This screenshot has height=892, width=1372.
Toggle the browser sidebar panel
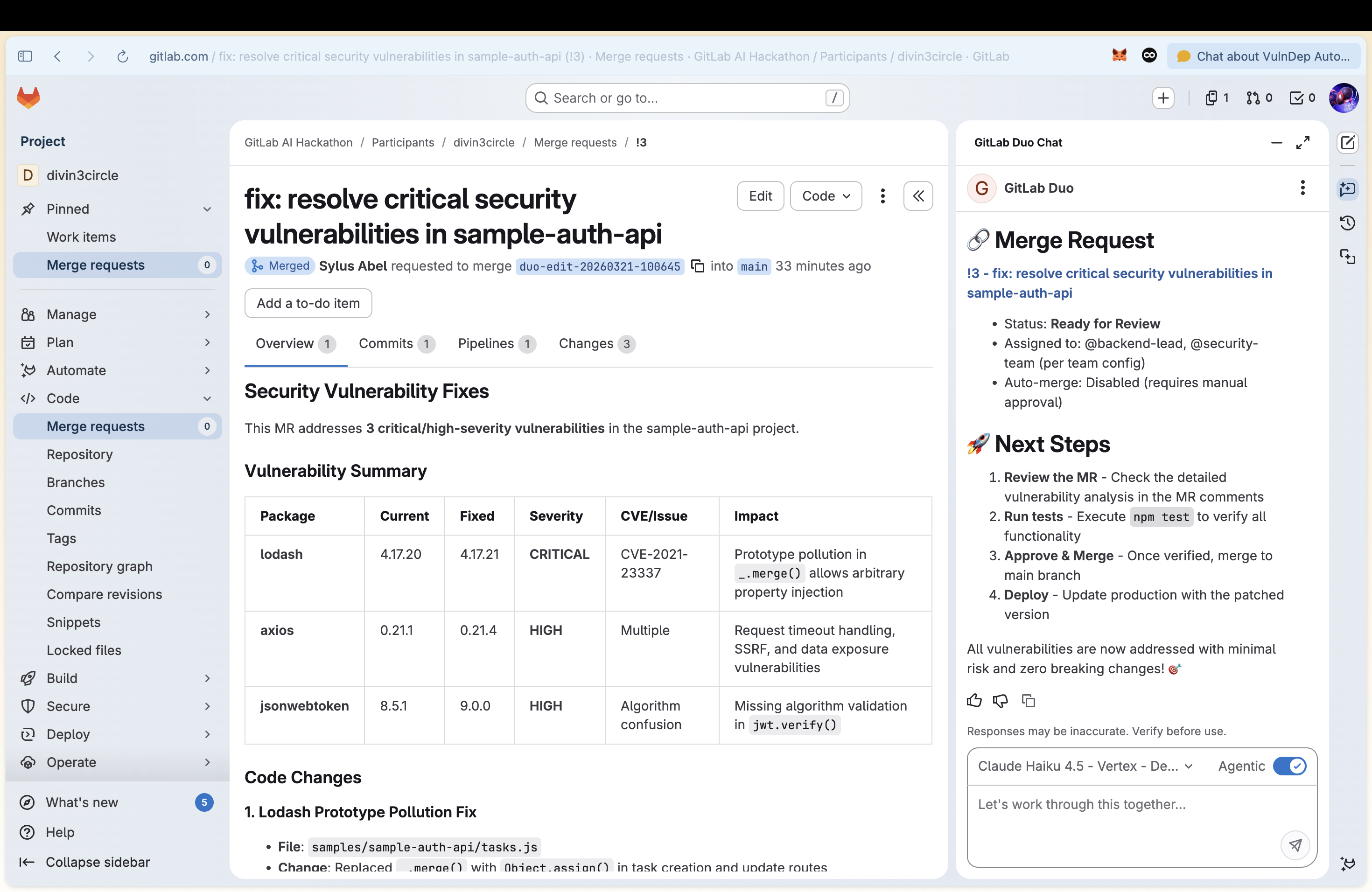(x=25, y=56)
